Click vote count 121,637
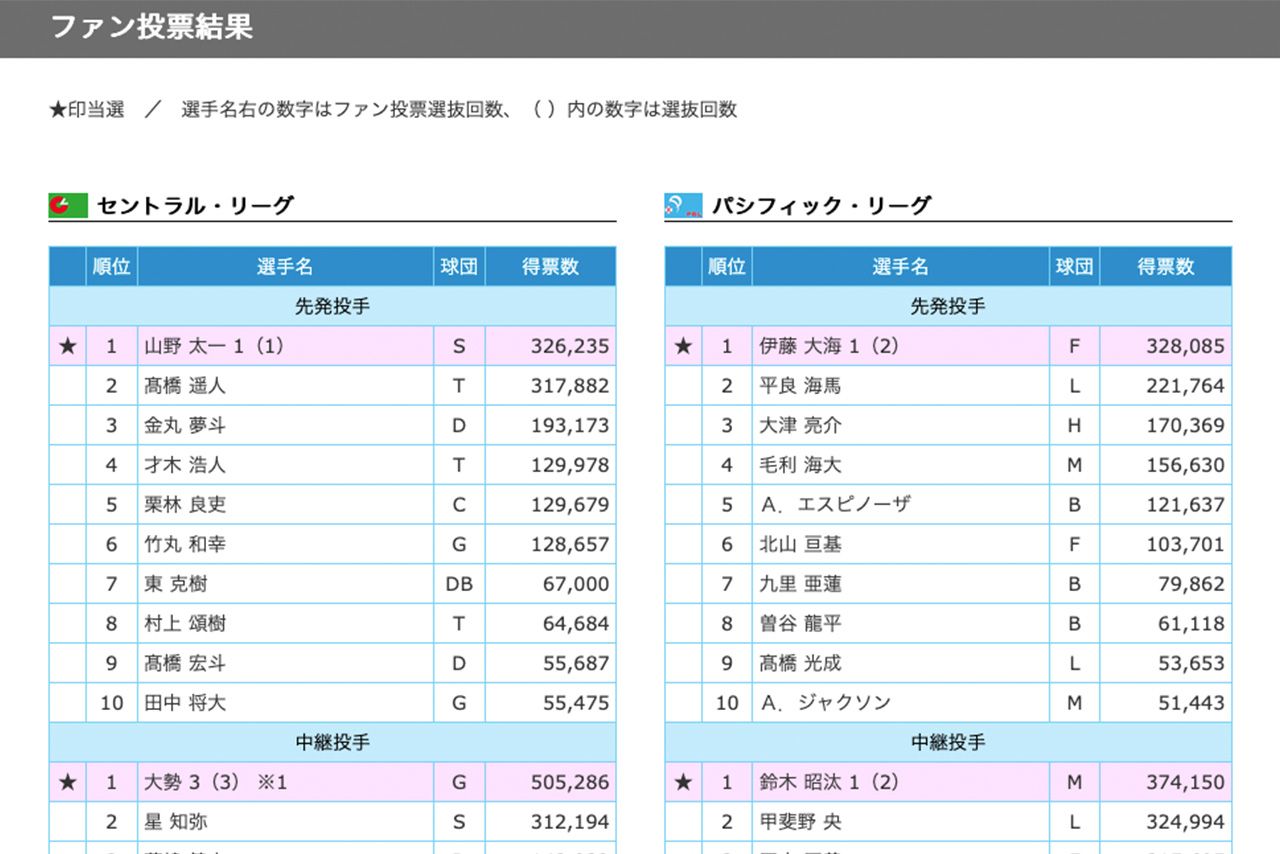Viewport: 1280px width, 854px height. [x=1185, y=504]
